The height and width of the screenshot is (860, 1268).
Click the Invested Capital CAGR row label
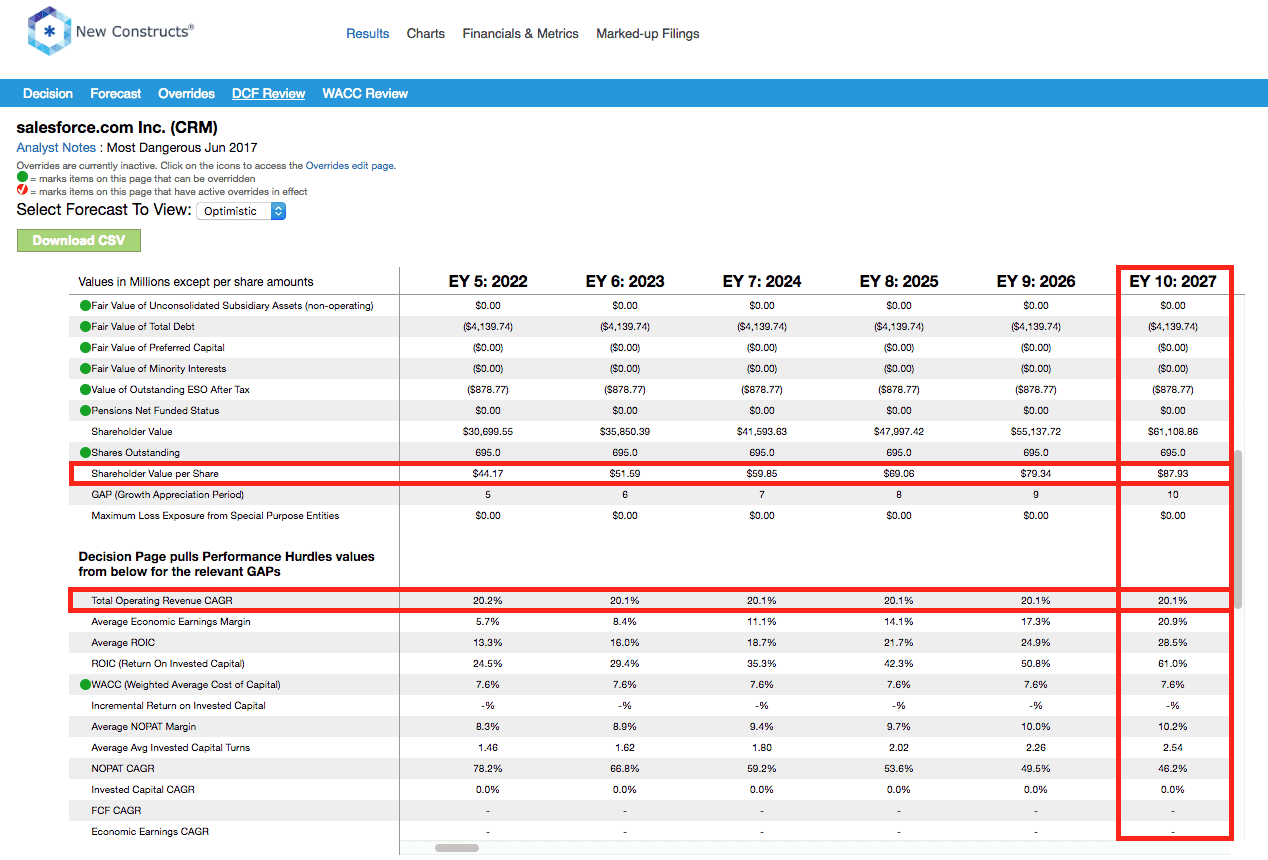[x=143, y=789]
